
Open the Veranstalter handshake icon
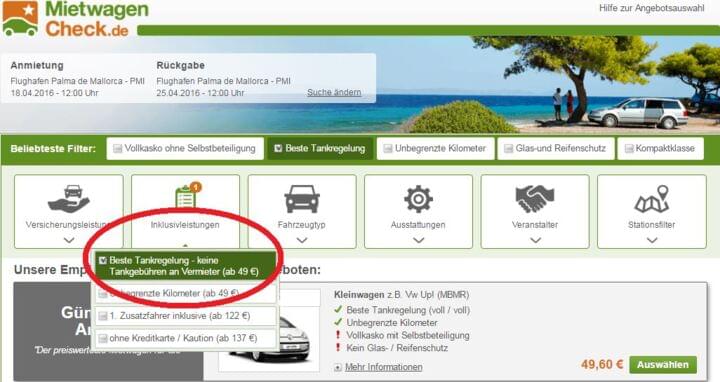click(x=535, y=199)
